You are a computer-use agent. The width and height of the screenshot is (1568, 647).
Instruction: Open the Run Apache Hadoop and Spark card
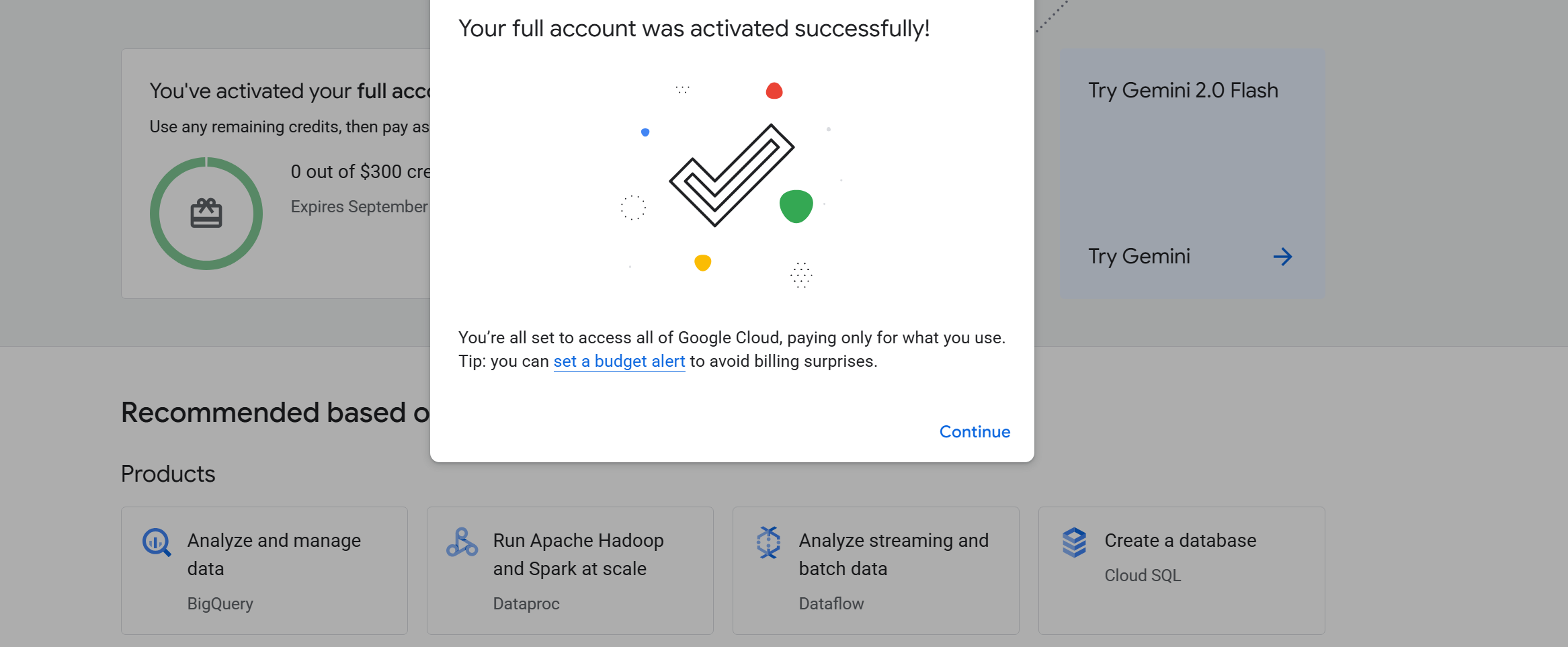[570, 570]
